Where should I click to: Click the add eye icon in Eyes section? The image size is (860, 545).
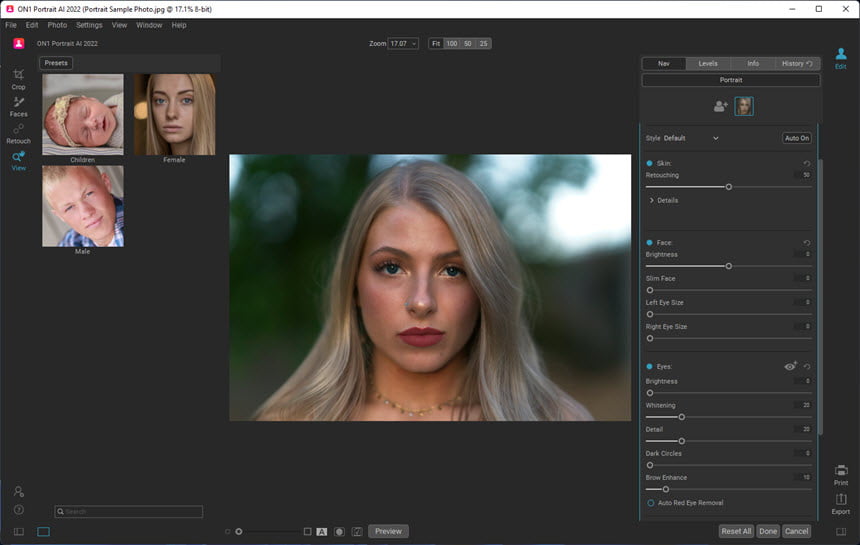[790, 366]
